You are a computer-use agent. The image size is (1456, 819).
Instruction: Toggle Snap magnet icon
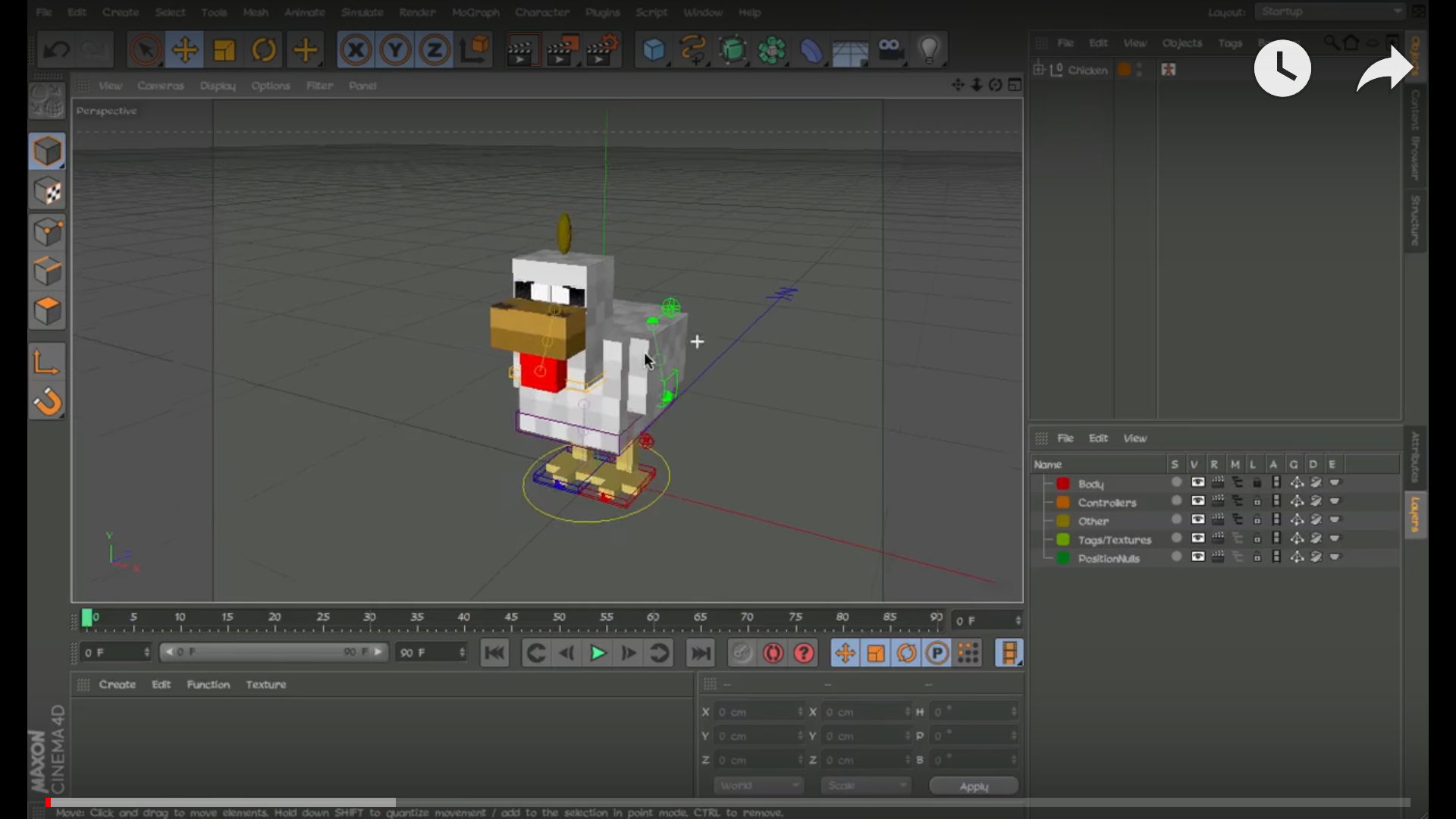pyautogui.click(x=47, y=402)
